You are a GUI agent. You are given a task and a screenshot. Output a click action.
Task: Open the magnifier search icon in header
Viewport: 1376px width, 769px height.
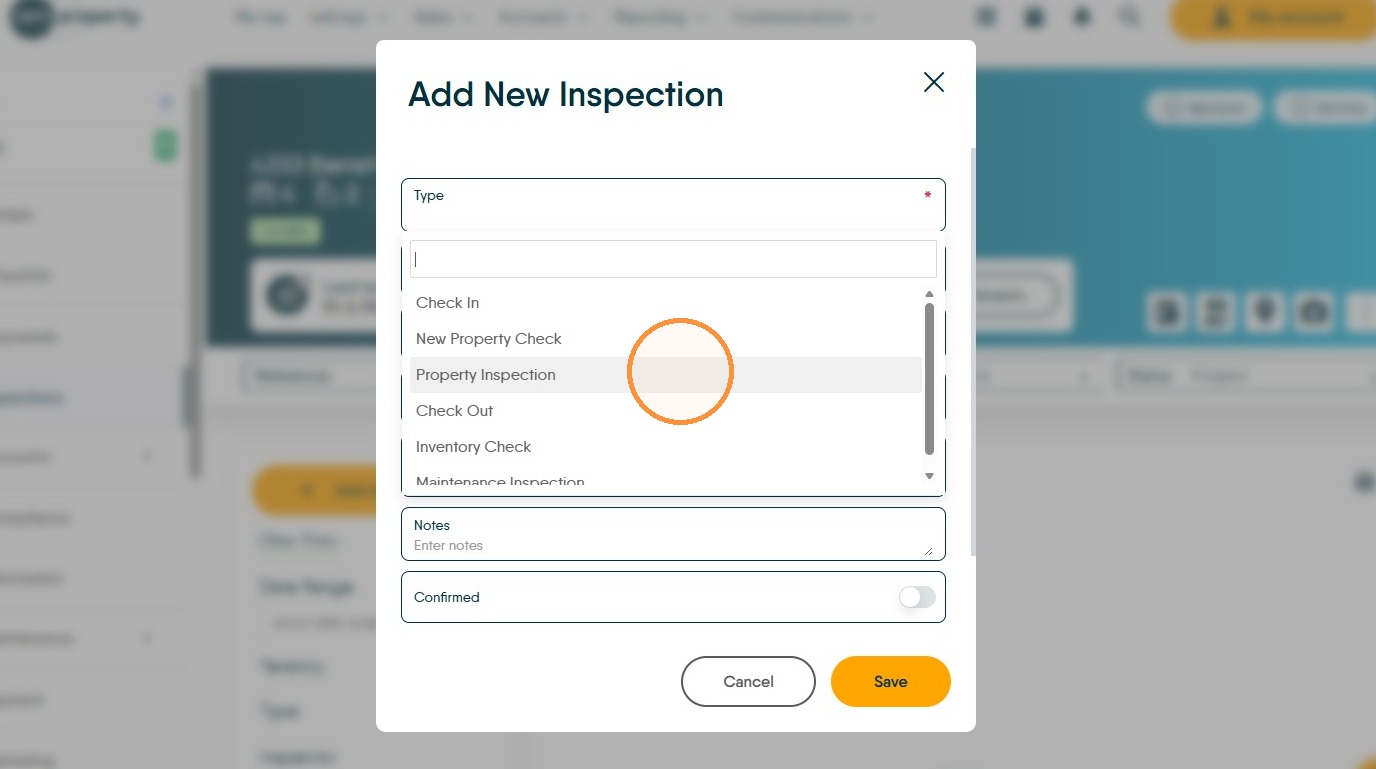(x=1129, y=17)
